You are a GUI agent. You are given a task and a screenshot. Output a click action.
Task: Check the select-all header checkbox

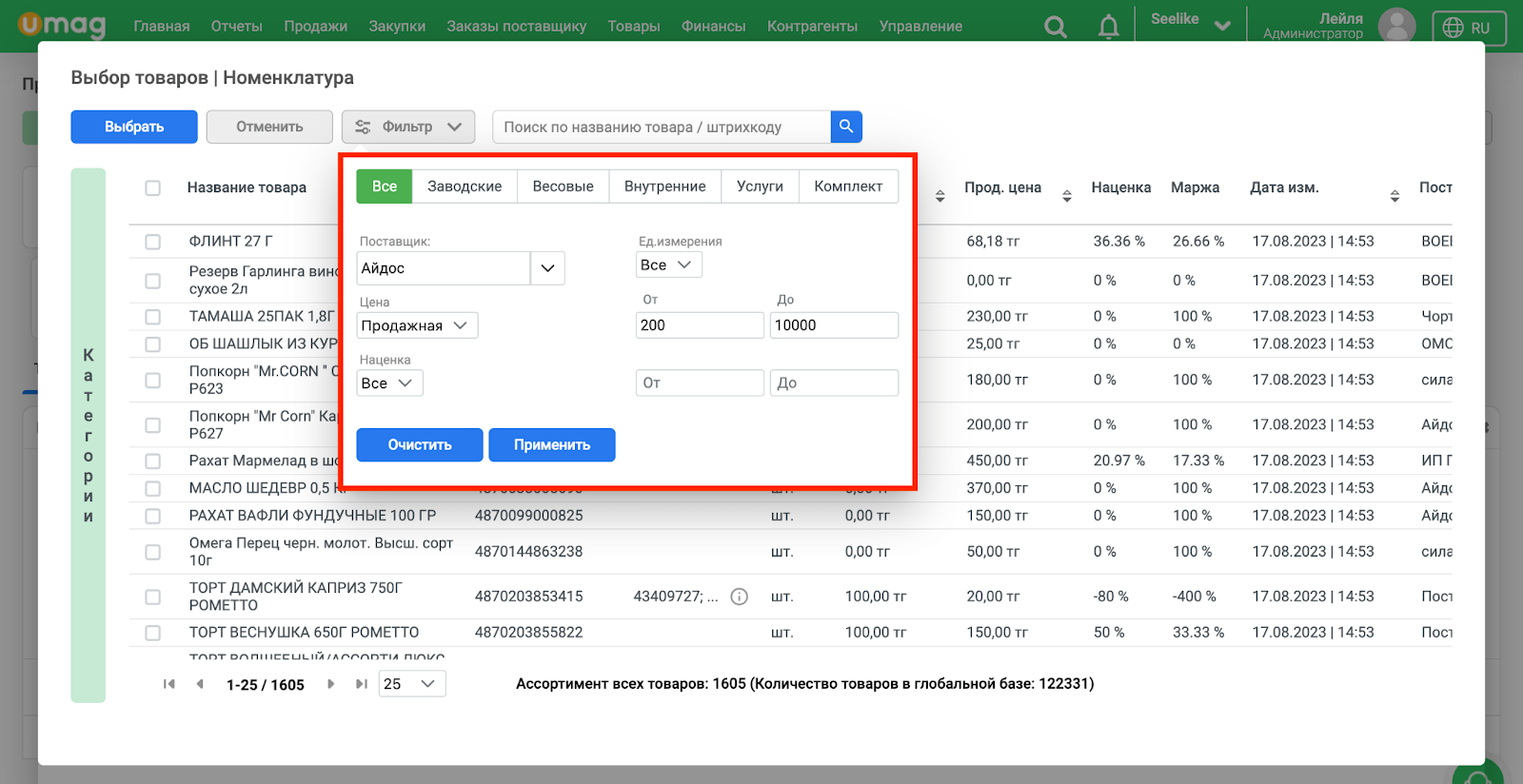click(x=152, y=188)
